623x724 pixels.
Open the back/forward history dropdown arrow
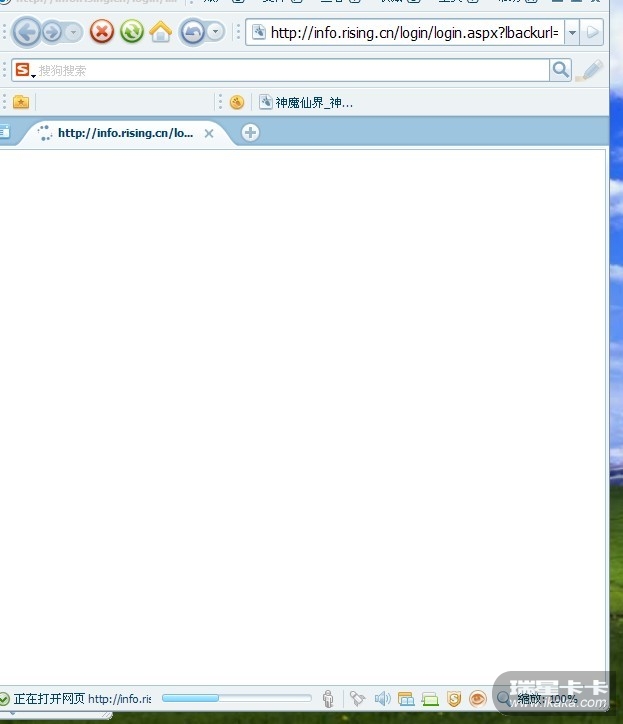(x=73, y=32)
